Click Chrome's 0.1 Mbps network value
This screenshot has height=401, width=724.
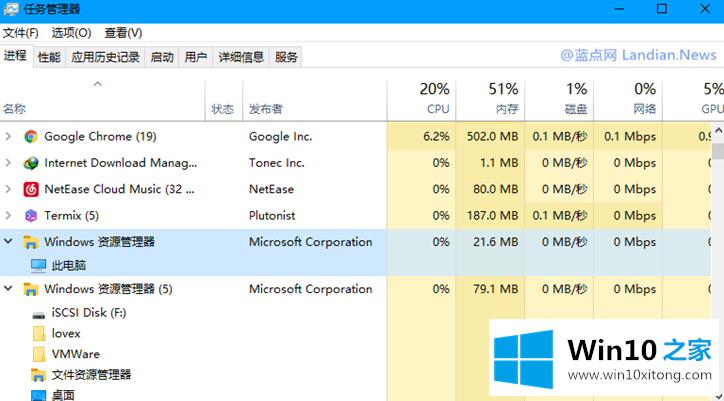[x=630, y=137]
